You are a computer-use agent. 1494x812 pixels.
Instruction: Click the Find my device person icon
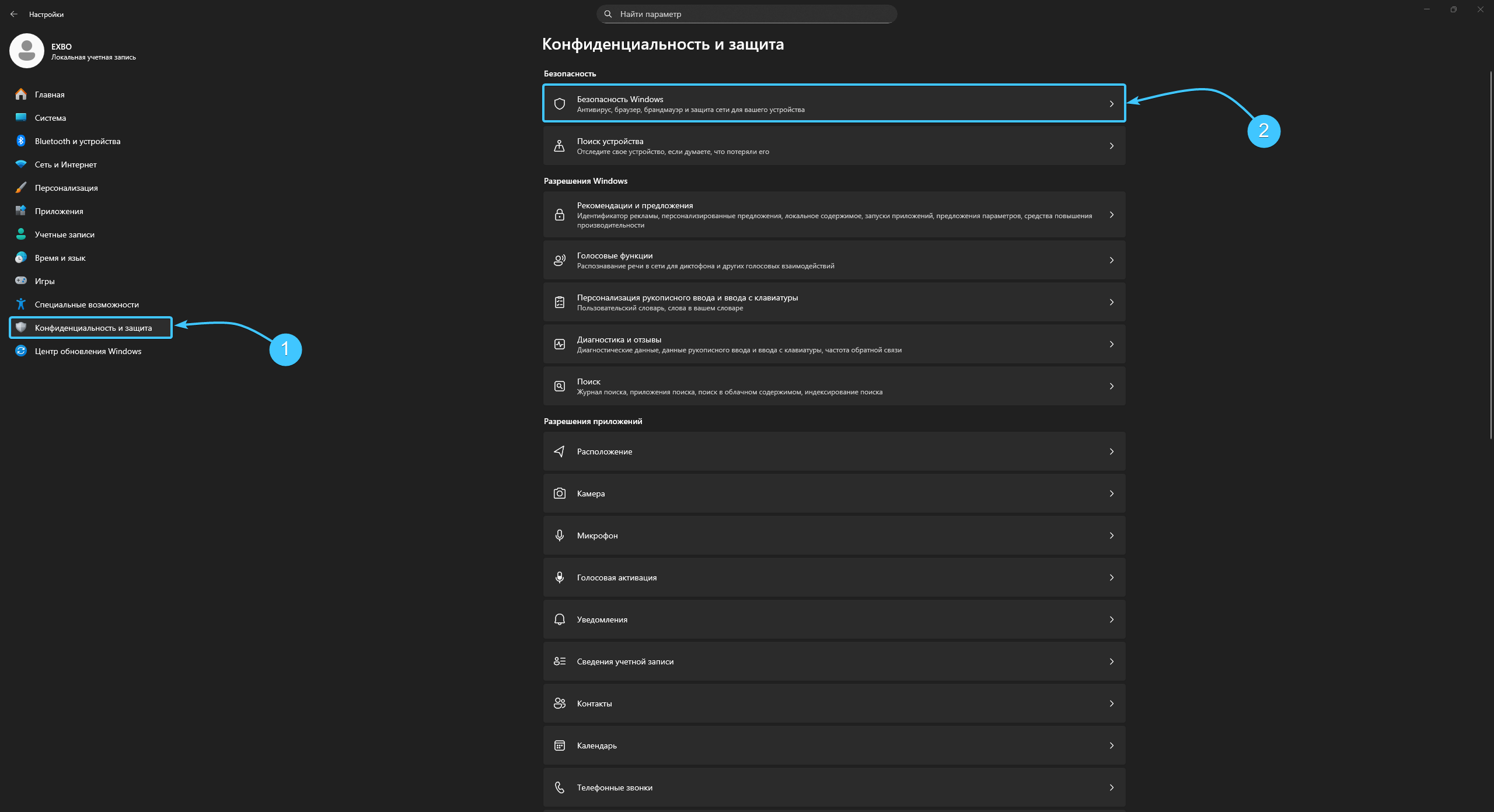[559, 146]
